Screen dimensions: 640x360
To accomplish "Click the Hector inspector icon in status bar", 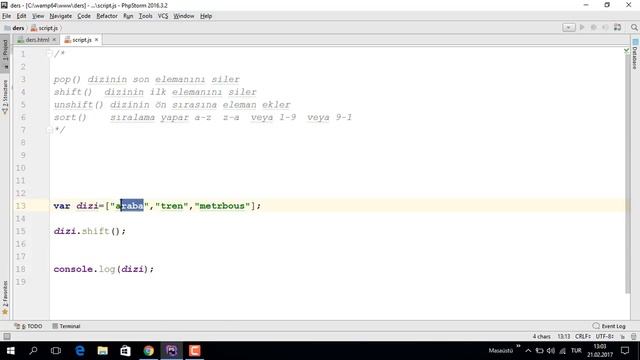I will pyautogui.click(x=633, y=336).
